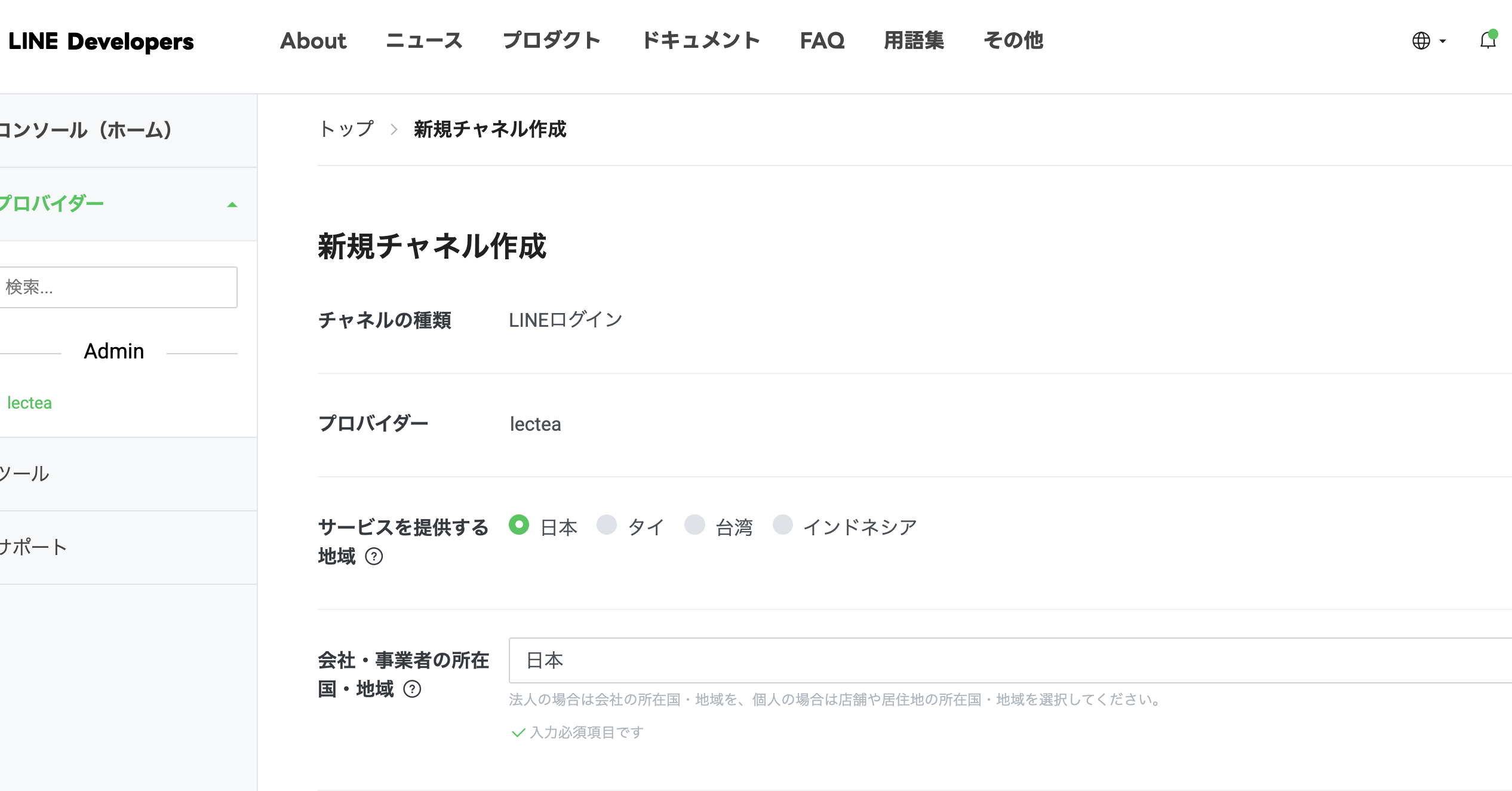The image size is (1512, 791).
Task: Select 台湾 as the service region
Action: click(x=695, y=525)
